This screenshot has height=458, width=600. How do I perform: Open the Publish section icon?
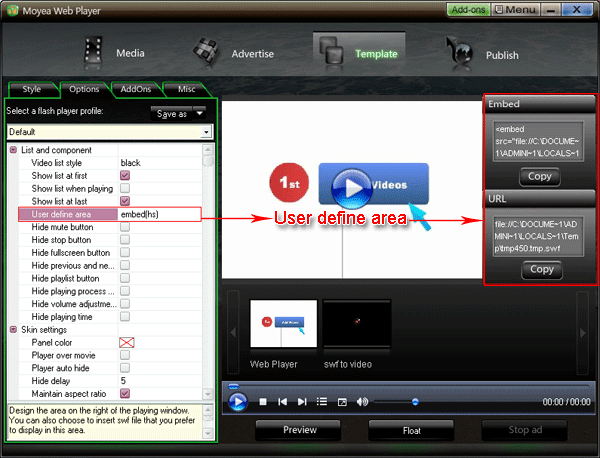(x=459, y=52)
